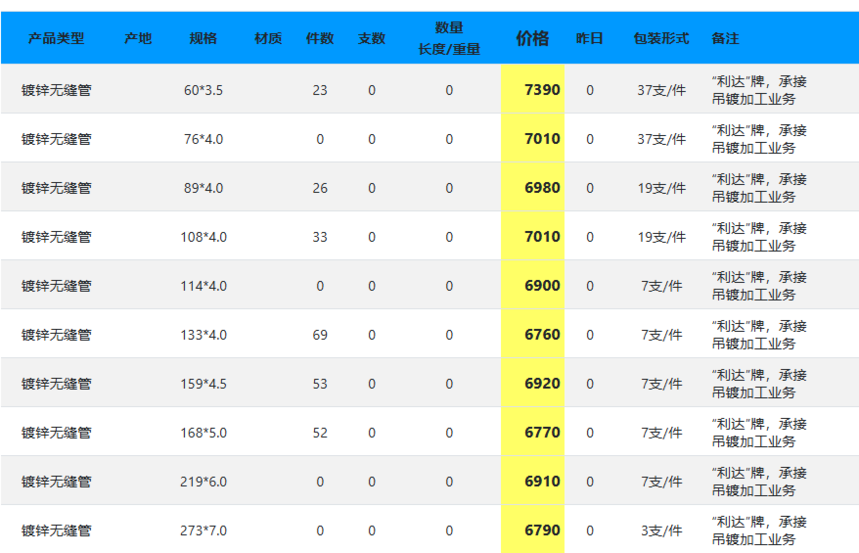Select the 包装形式 column header
This screenshot has height=553, width=859.
click(x=661, y=38)
